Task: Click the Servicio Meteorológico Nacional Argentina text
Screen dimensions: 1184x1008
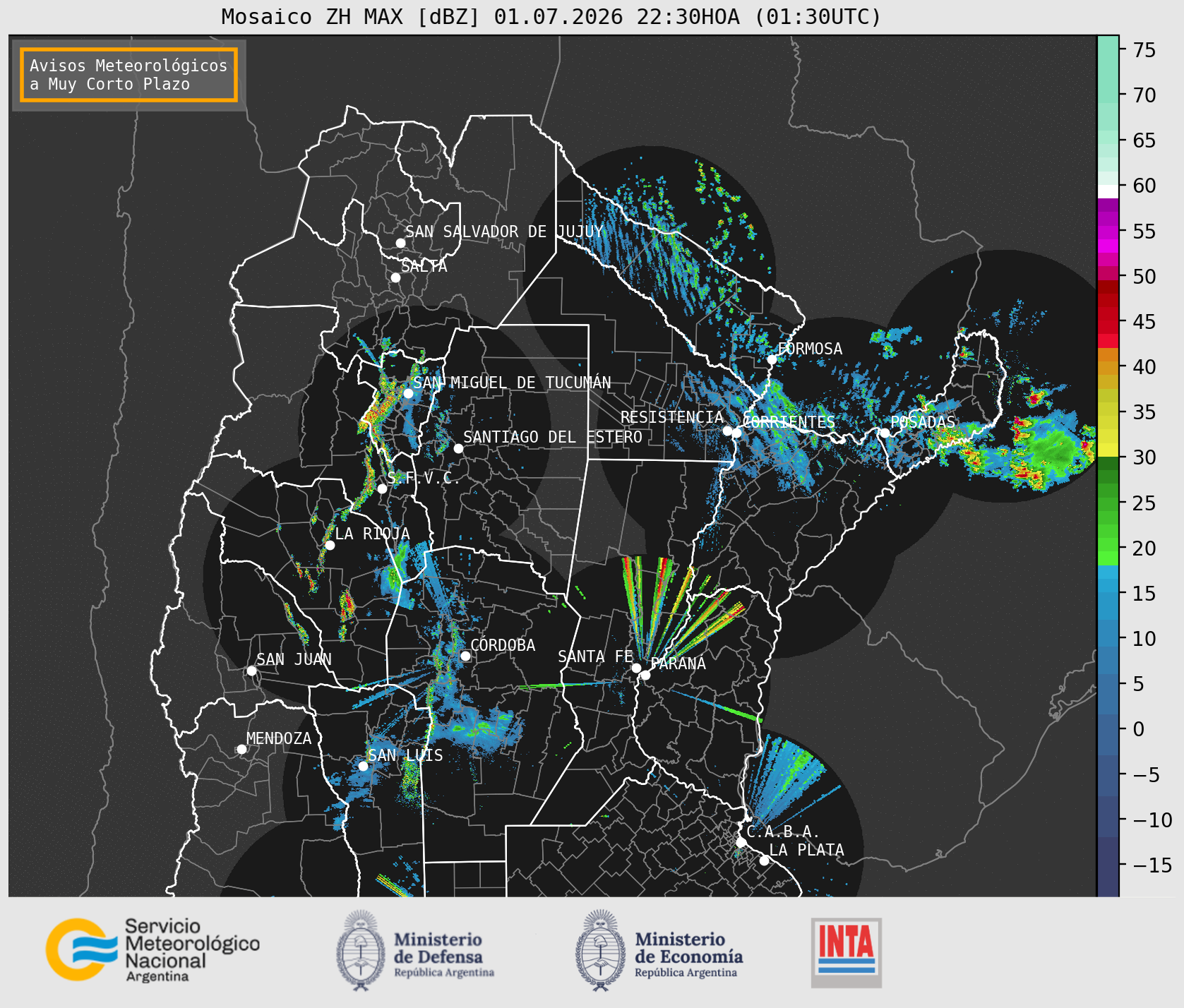Action: coord(192,951)
